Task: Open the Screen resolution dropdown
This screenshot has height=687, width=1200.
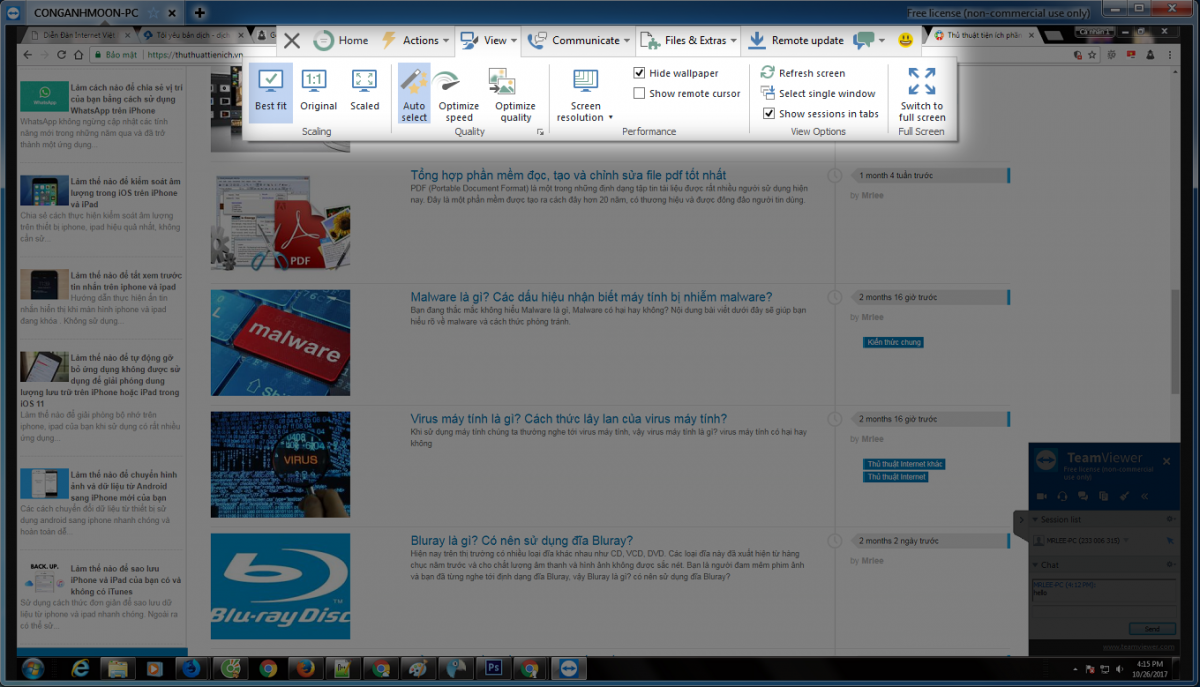Action: click(x=585, y=96)
